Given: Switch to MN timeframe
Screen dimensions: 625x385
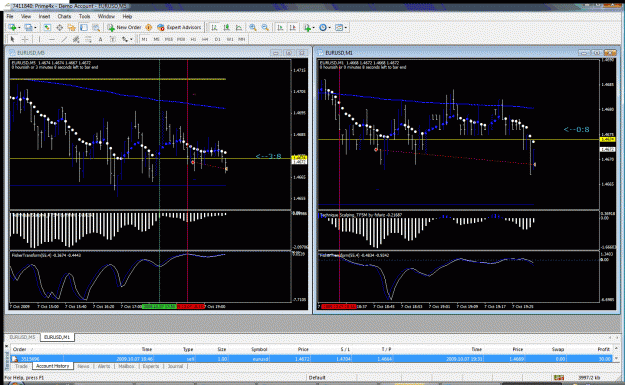Looking at the screenshot, I should click(x=242, y=39).
